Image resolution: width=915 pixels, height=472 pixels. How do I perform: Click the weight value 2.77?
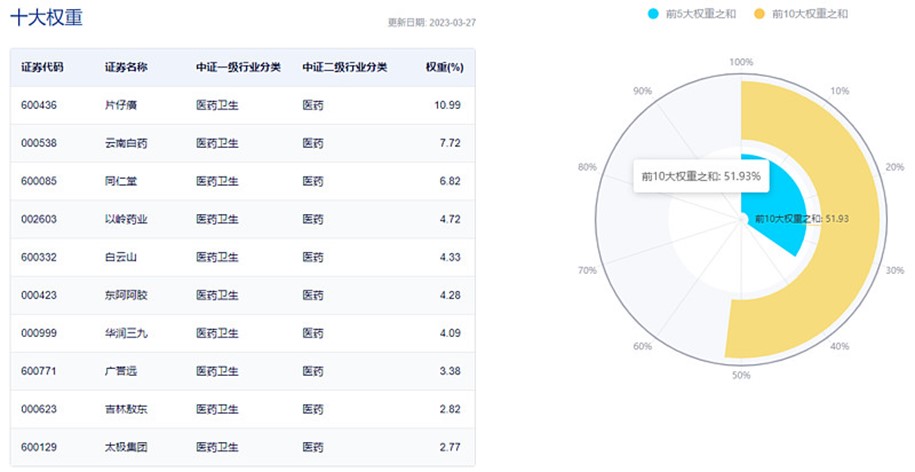coord(450,447)
